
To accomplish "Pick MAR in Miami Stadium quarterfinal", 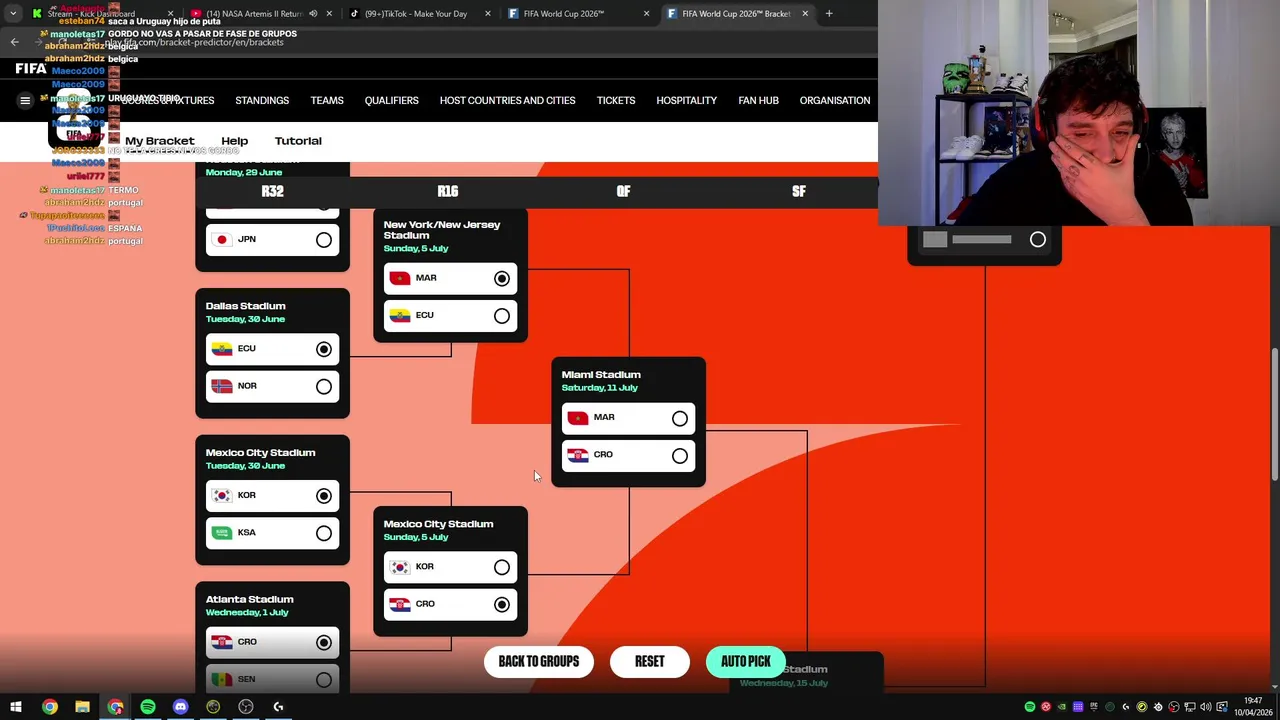I will coord(680,419).
